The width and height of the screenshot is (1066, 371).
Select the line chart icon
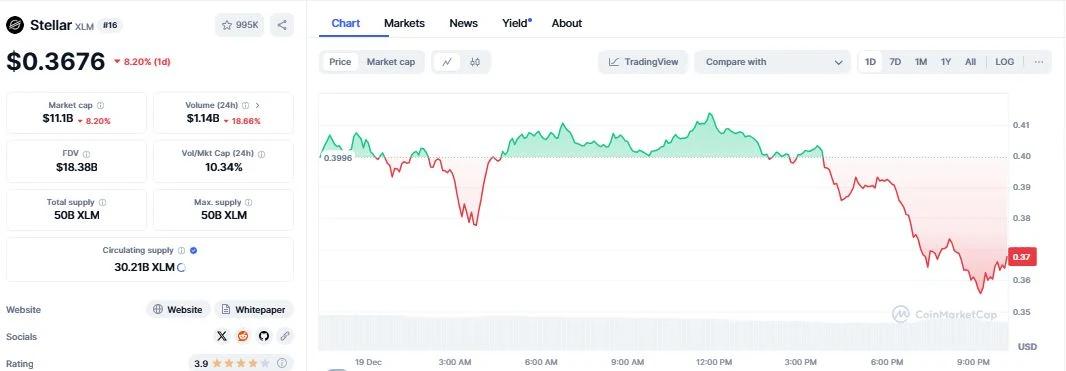447,62
